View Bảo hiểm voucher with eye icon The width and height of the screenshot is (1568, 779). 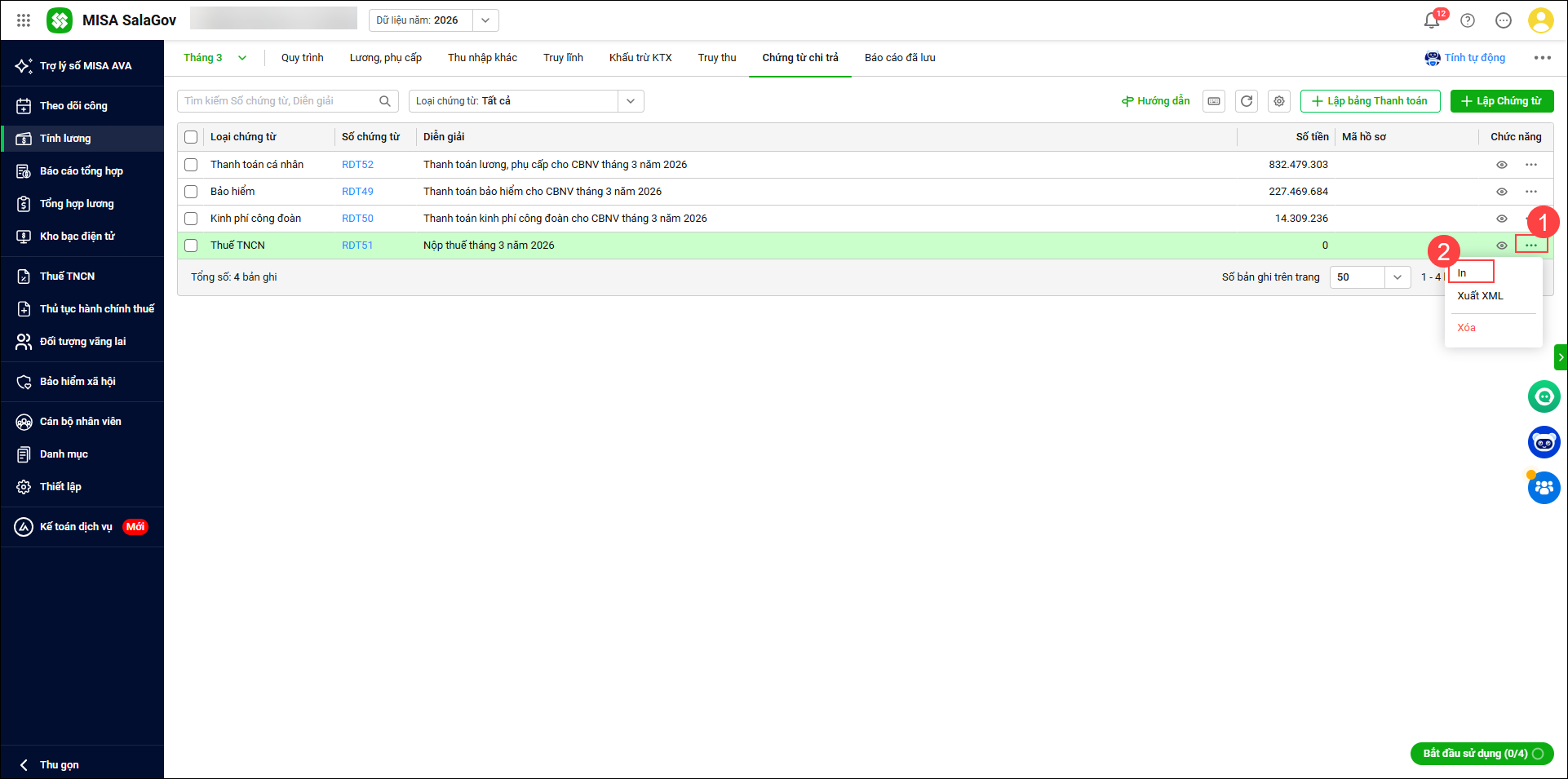tap(1501, 192)
